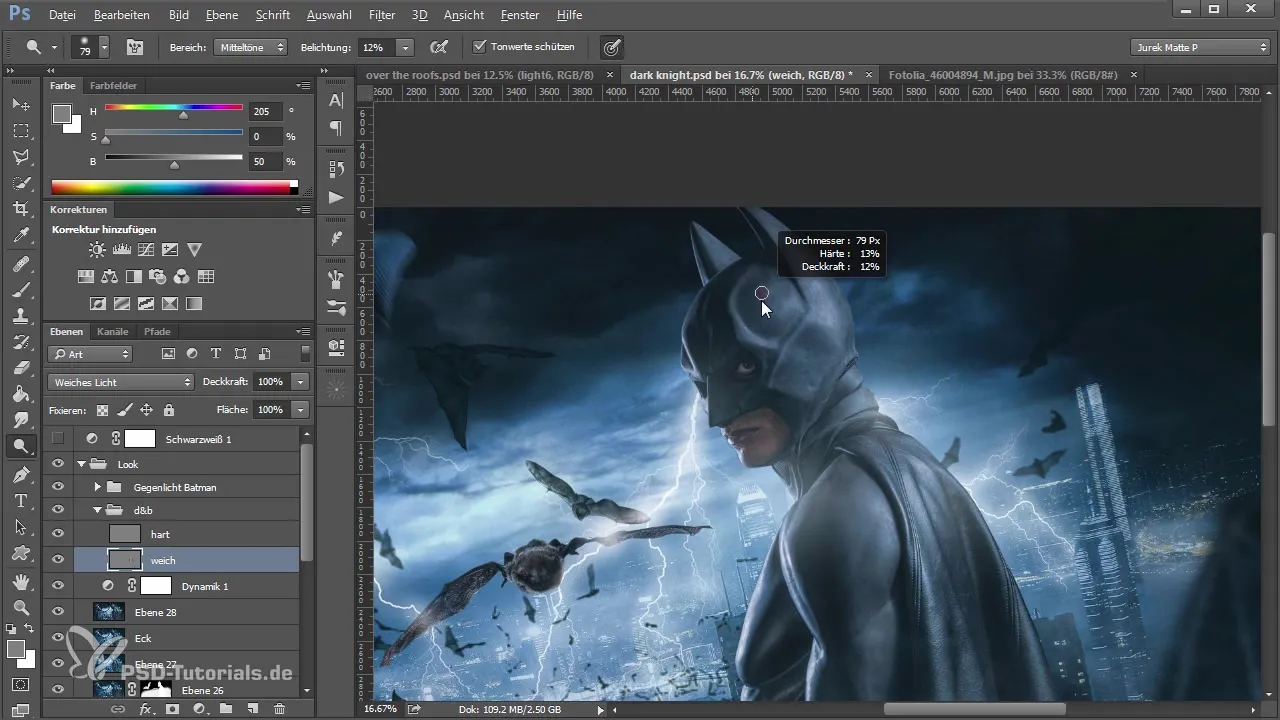
Task: Select the Rectangular Marquee tool
Action: (x=20, y=131)
